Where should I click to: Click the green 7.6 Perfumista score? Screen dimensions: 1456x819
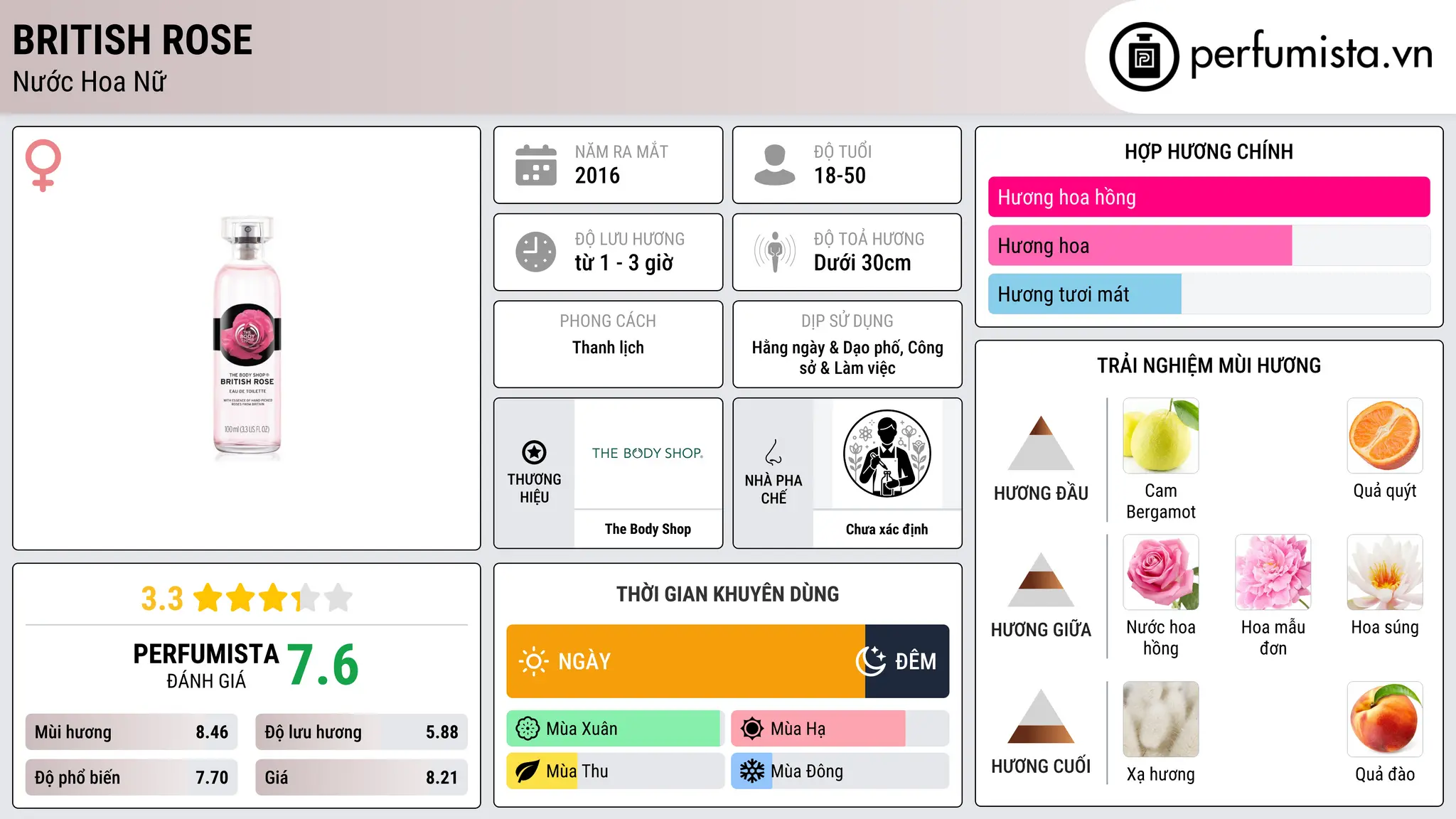point(323,665)
